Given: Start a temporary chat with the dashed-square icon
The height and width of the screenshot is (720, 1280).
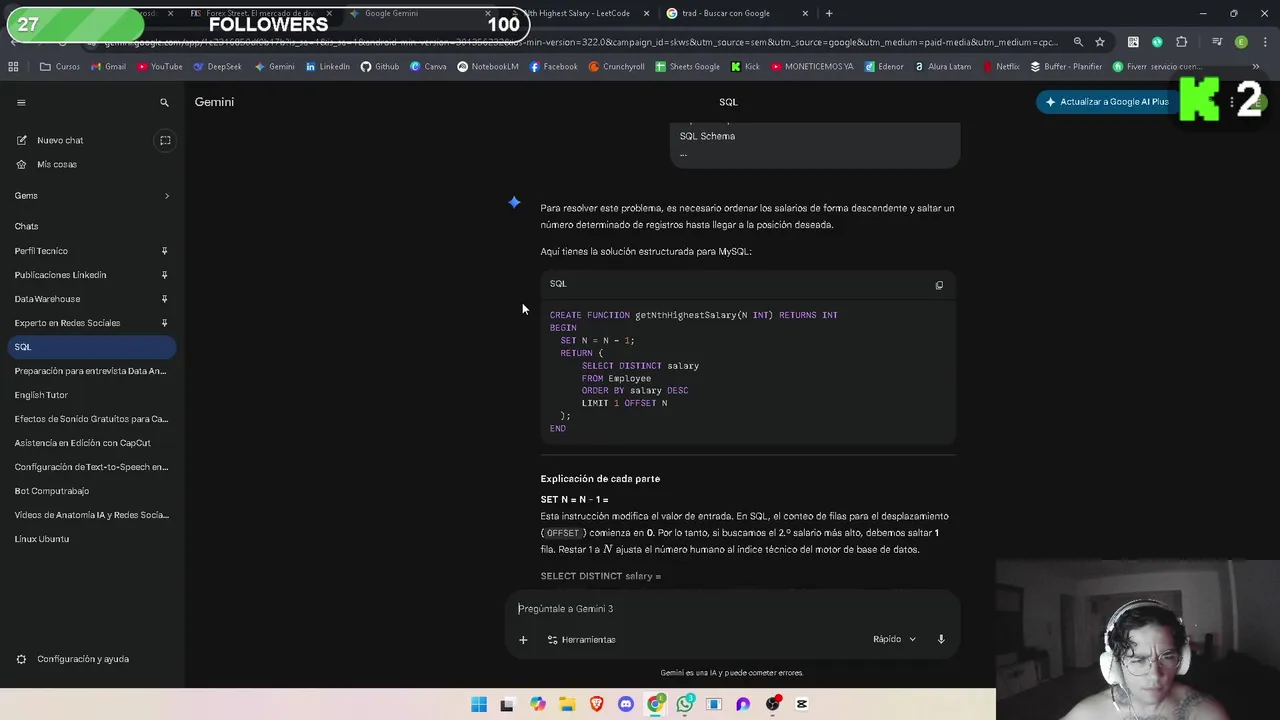Looking at the screenshot, I should (x=165, y=140).
